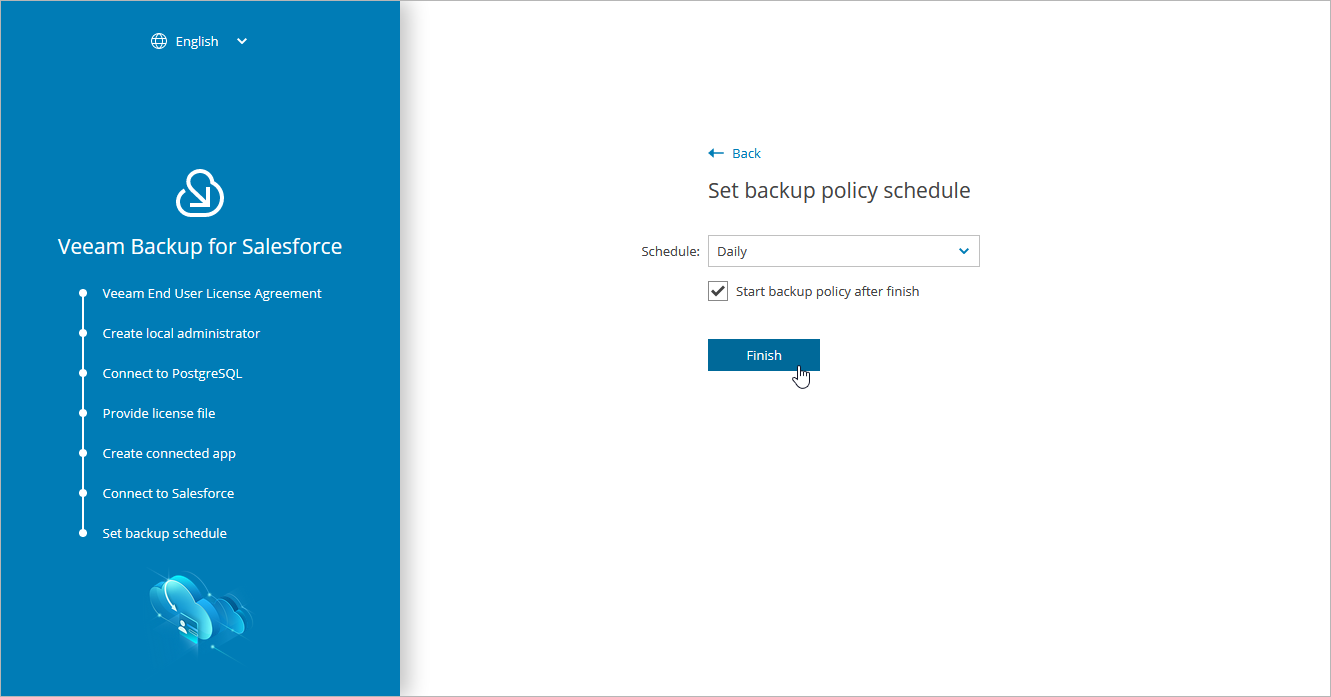Click the Finish button
1331x697 pixels.
click(764, 355)
